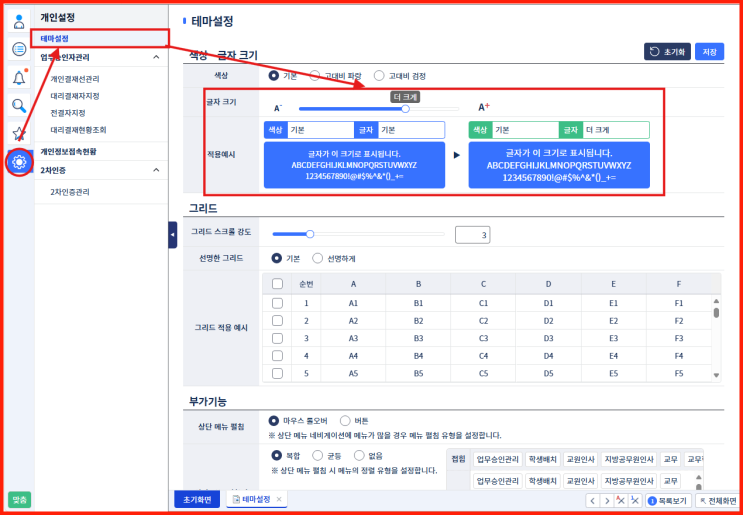
Task: Click 지방공무원인사 in the 접힘 menu preview
Action: (x=629, y=459)
